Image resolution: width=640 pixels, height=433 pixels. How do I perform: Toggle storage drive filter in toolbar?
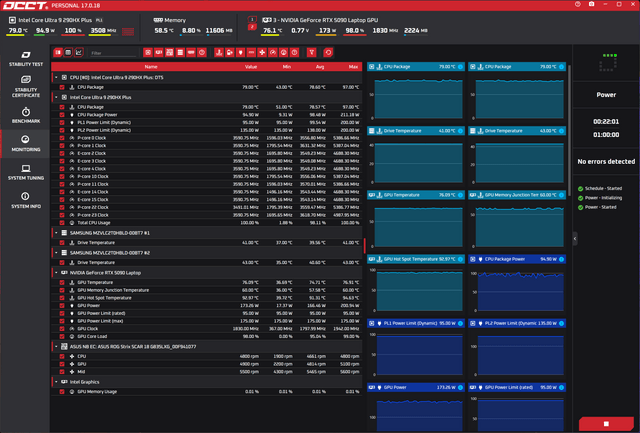click(x=180, y=53)
